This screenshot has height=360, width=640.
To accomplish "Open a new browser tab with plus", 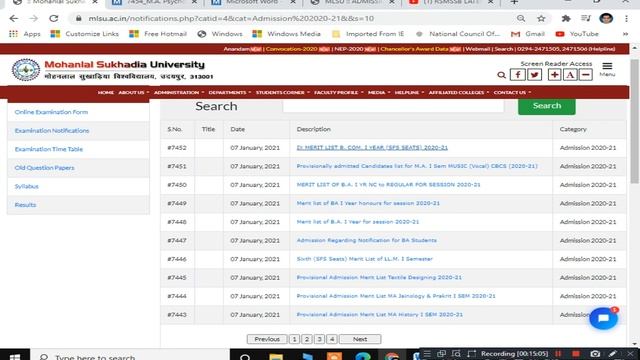I will pos(514,2).
